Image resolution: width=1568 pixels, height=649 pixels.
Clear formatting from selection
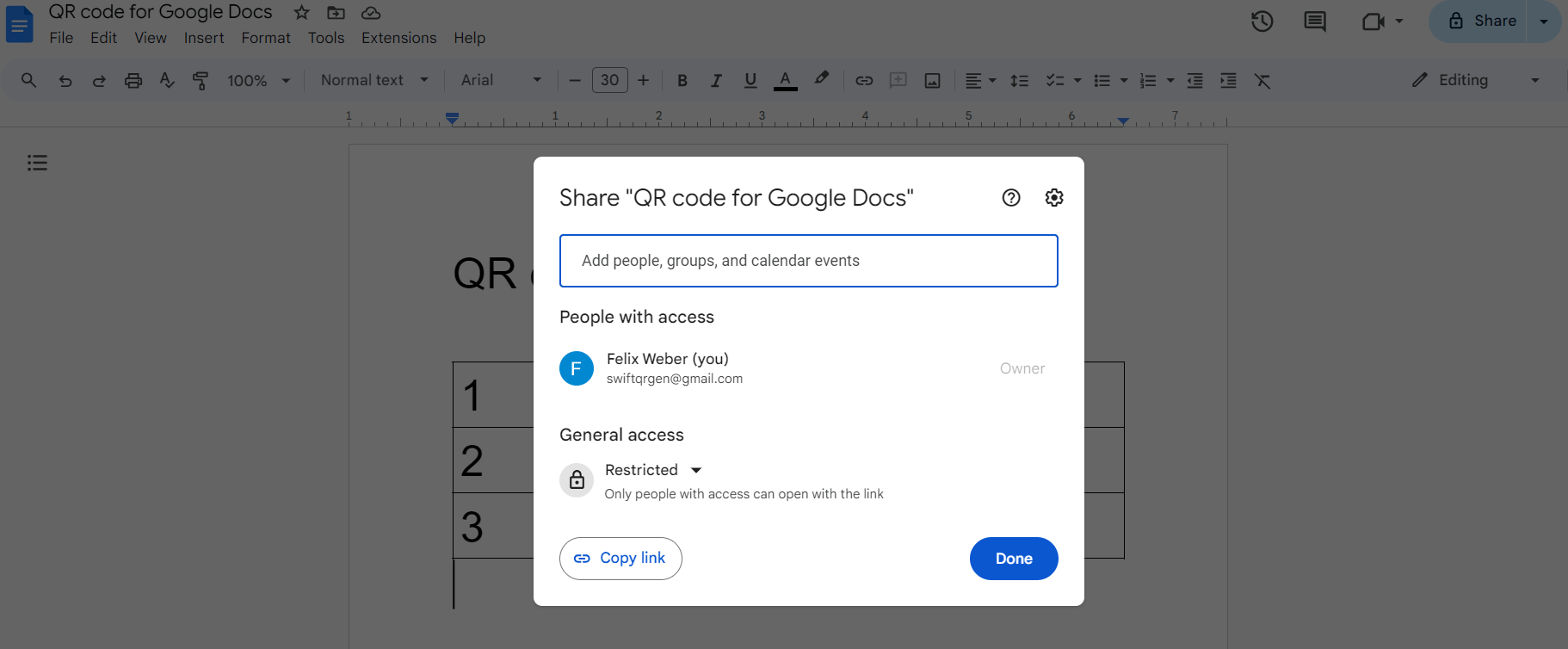1262,80
